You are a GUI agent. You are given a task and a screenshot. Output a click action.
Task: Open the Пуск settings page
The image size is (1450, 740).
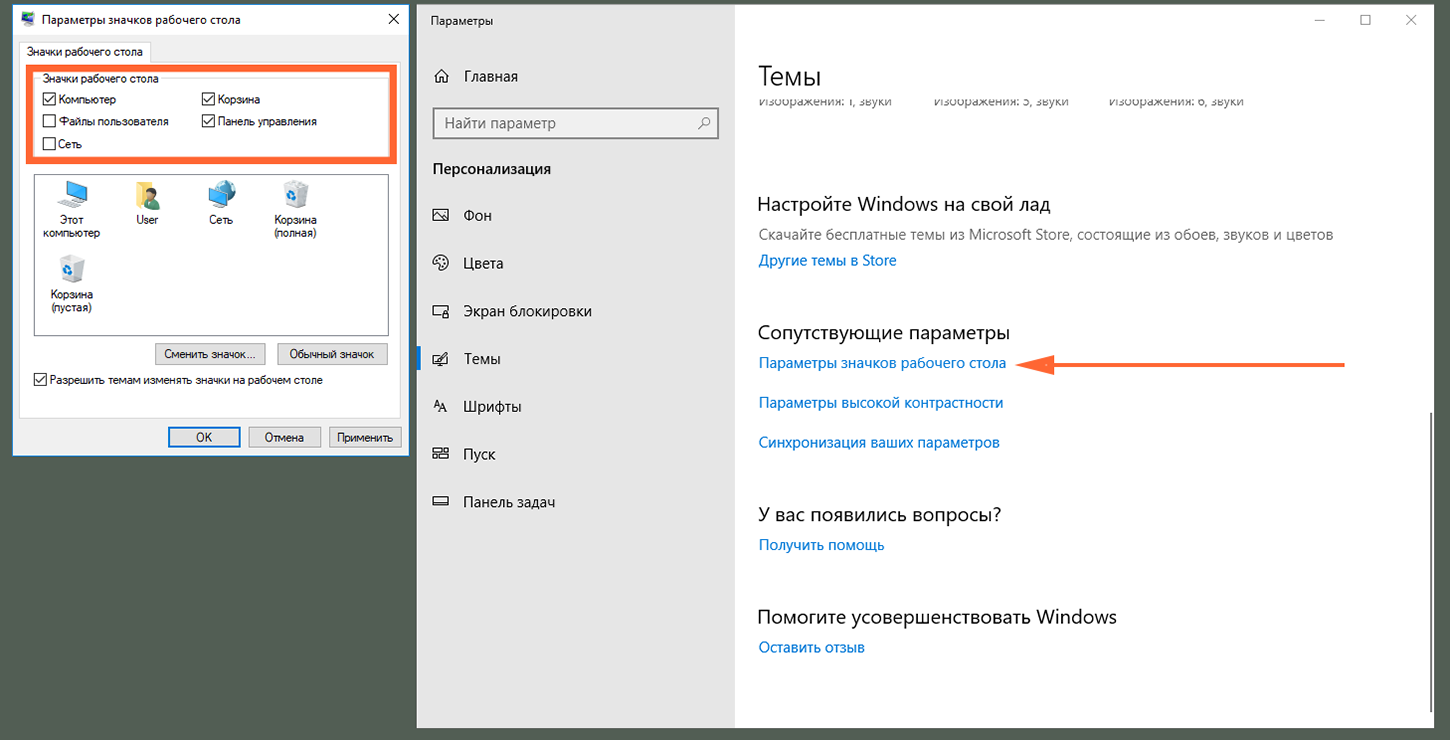575,454
